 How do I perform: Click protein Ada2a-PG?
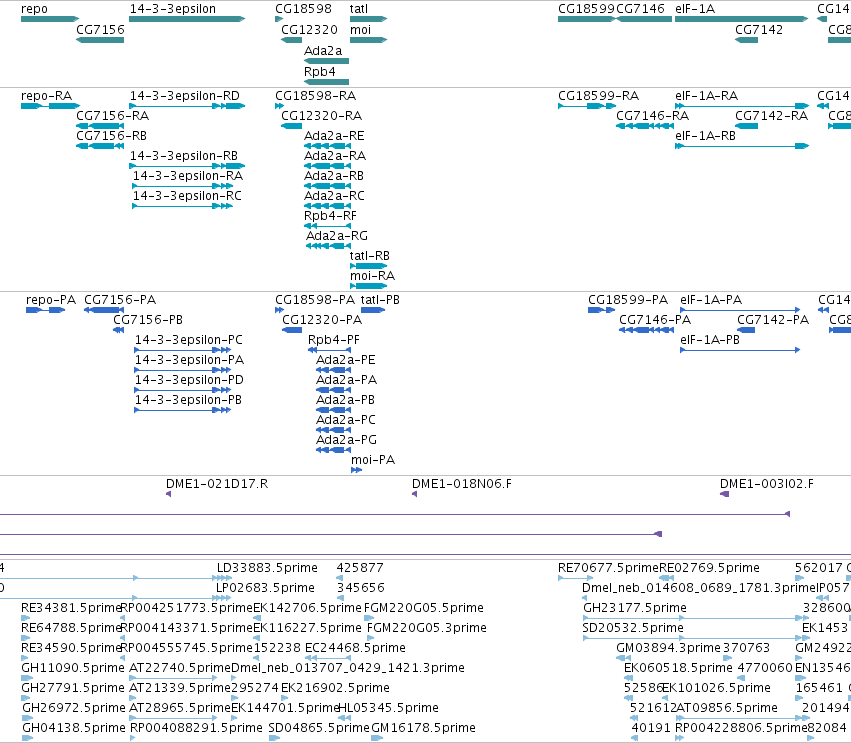[x=346, y=440]
